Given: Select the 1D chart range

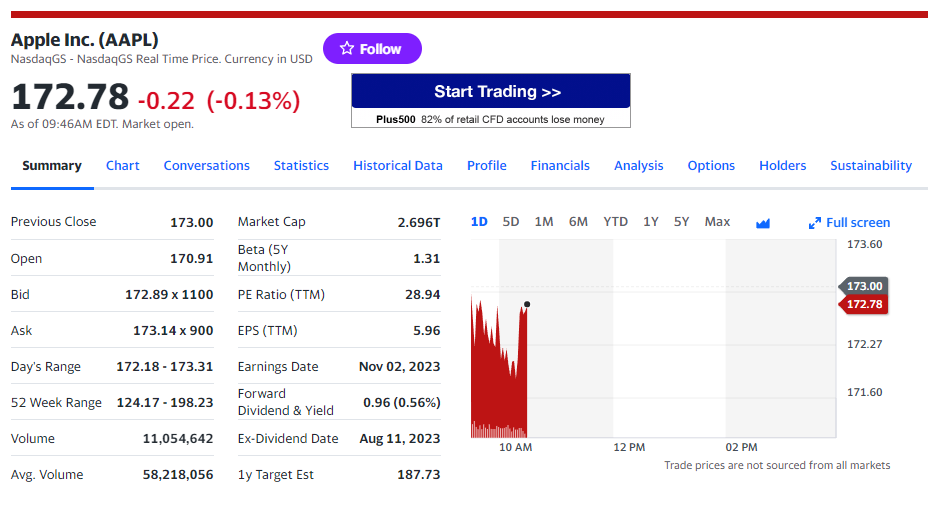Looking at the screenshot, I should tap(479, 222).
